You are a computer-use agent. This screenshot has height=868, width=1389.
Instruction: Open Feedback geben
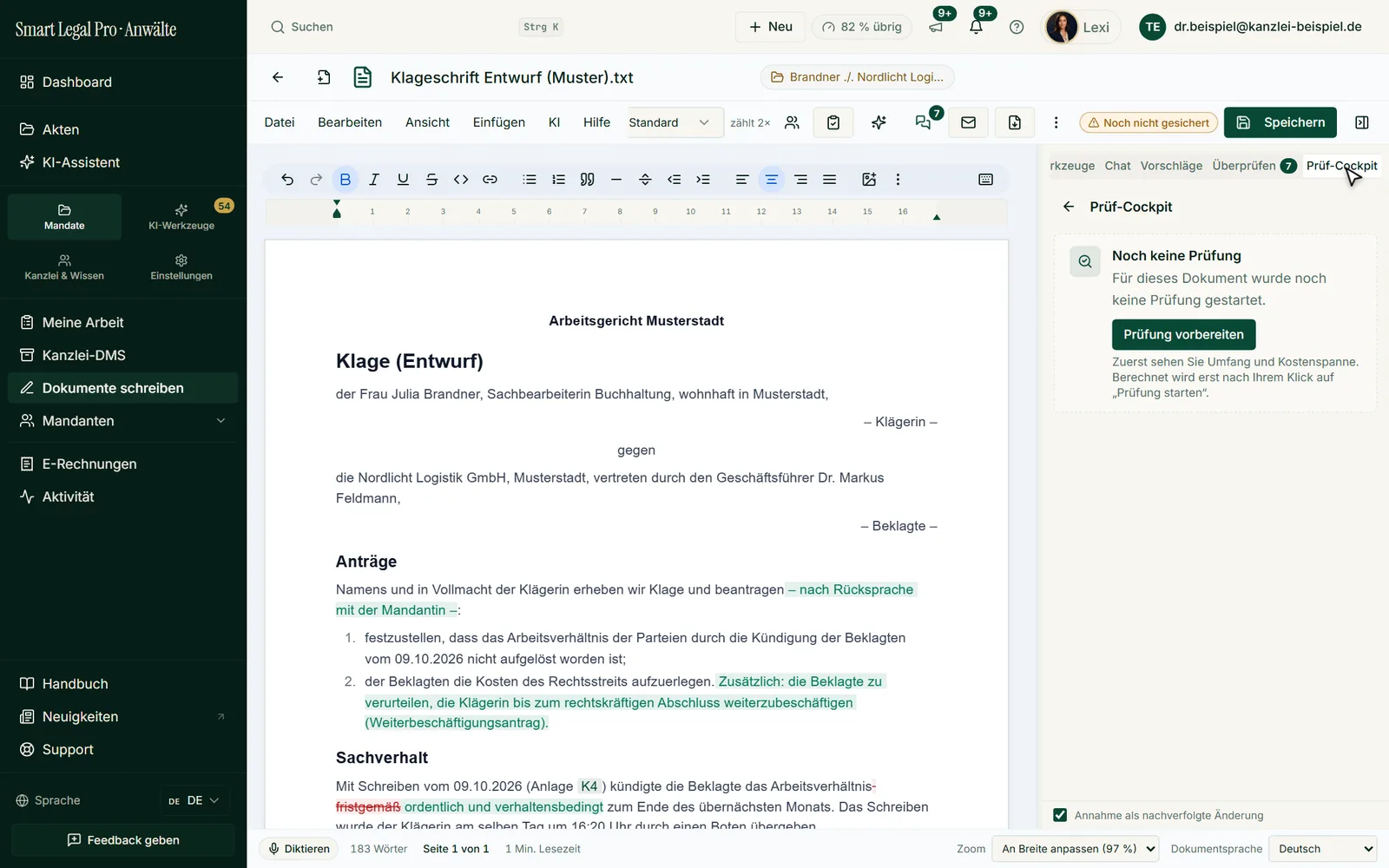pos(123,840)
